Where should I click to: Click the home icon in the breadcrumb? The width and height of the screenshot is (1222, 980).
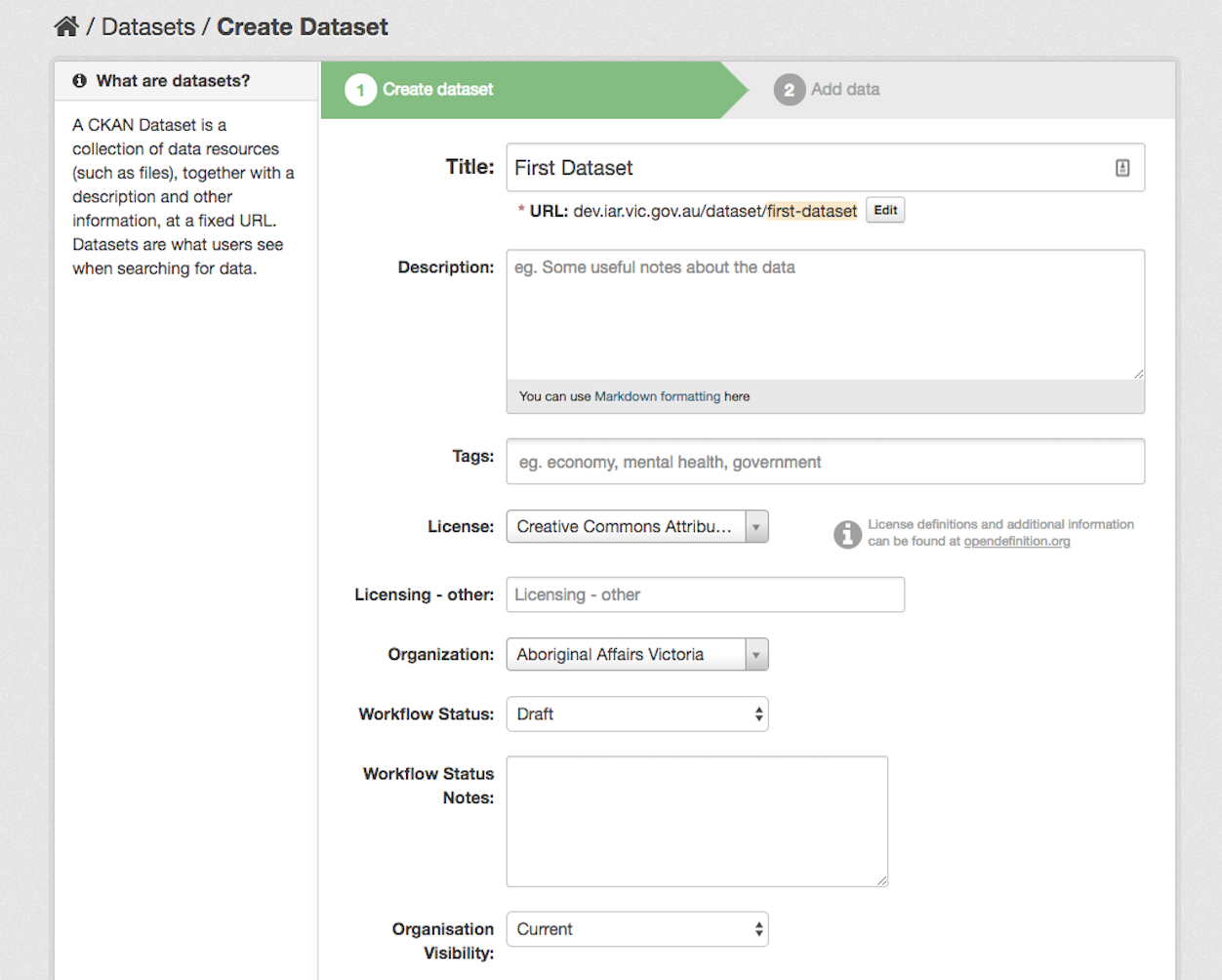point(64,25)
